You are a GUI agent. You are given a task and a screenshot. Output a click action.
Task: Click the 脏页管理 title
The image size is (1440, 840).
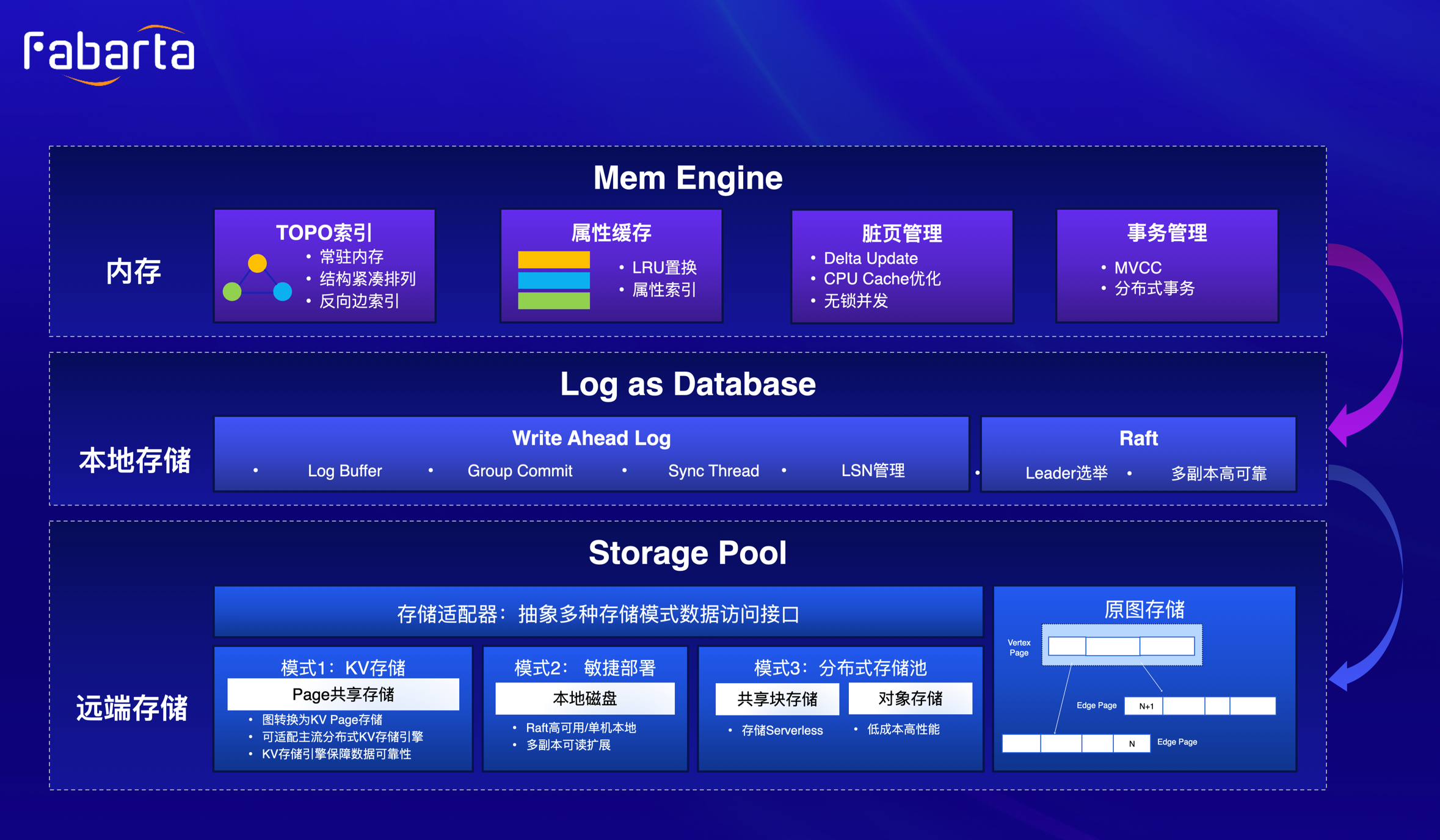pyautogui.click(x=902, y=233)
